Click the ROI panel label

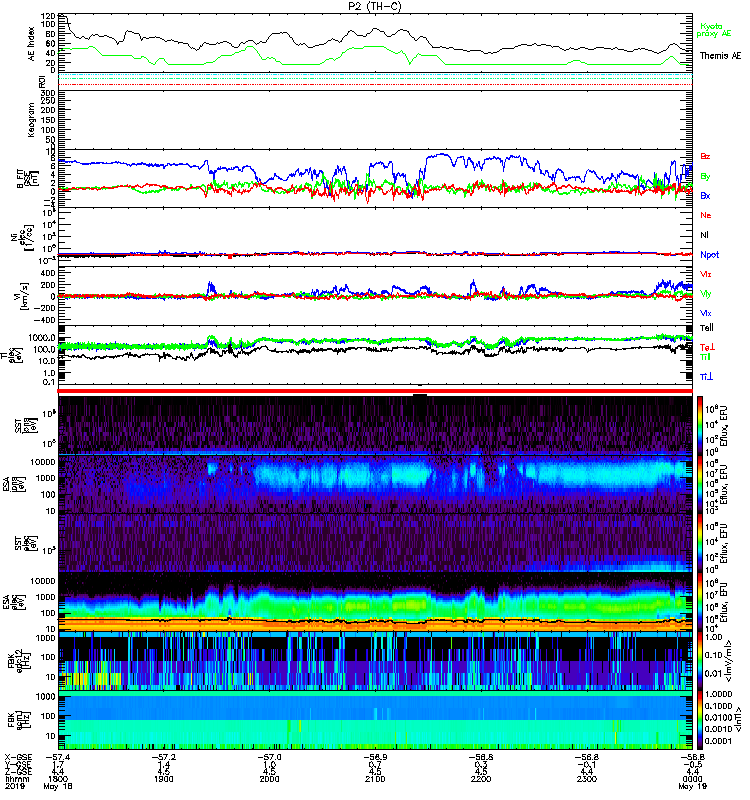tap(42, 82)
